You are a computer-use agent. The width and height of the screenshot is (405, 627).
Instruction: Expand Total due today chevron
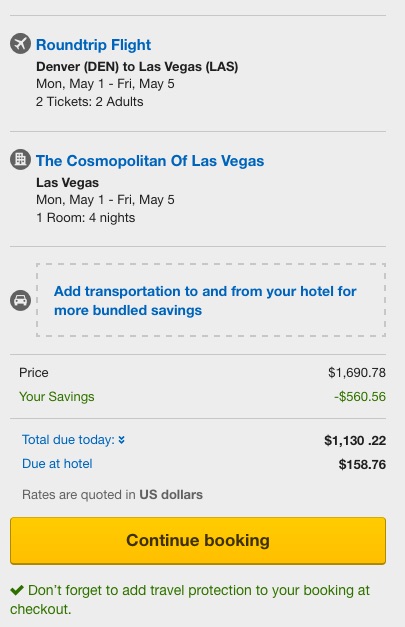[x=122, y=440]
